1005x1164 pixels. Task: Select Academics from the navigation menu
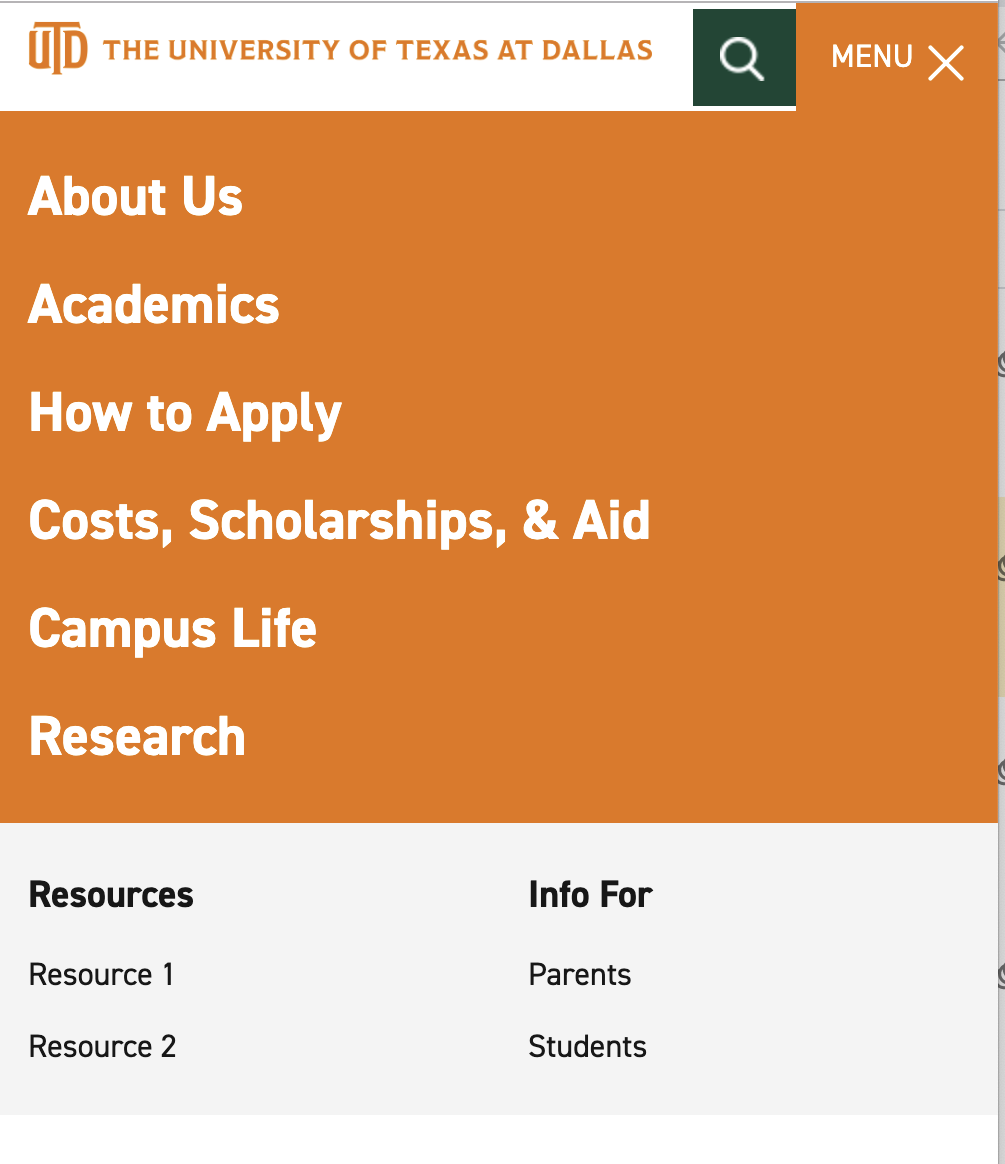tap(154, 304)
